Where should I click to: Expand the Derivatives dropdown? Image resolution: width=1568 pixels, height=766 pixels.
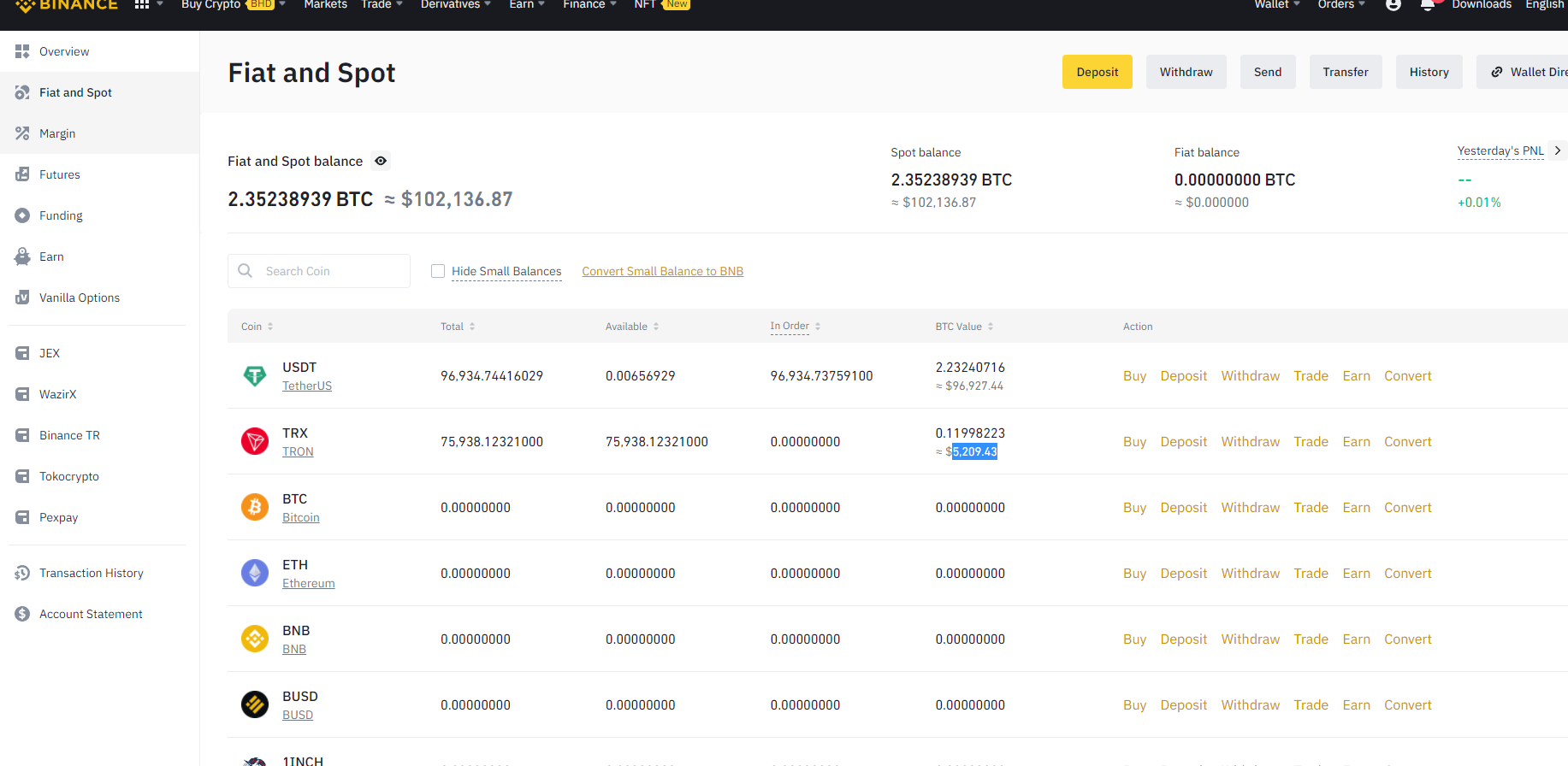(488, 4)
